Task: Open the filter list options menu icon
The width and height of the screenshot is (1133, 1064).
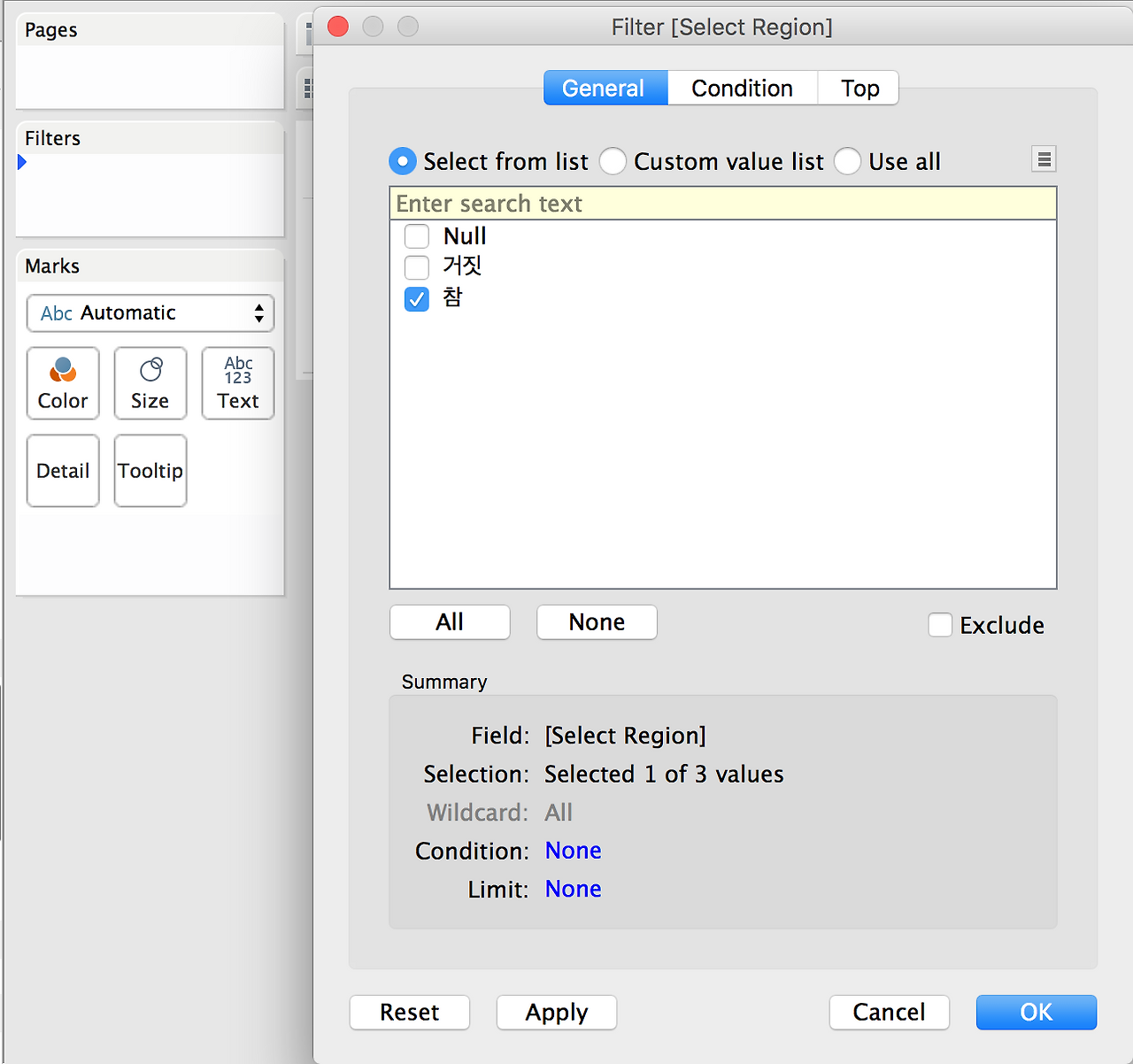Action: click(x=1044, y=159)
